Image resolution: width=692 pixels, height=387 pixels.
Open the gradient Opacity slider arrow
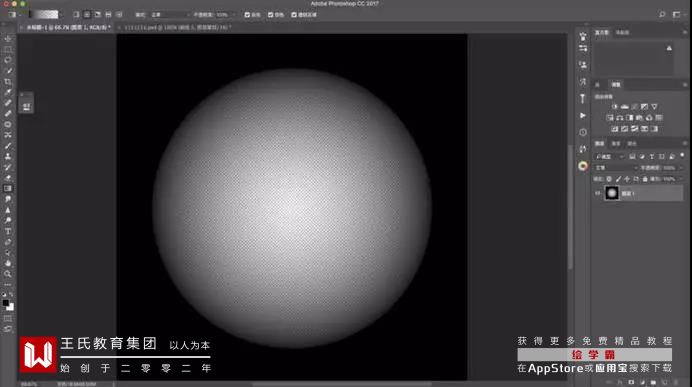pos(233,15)
